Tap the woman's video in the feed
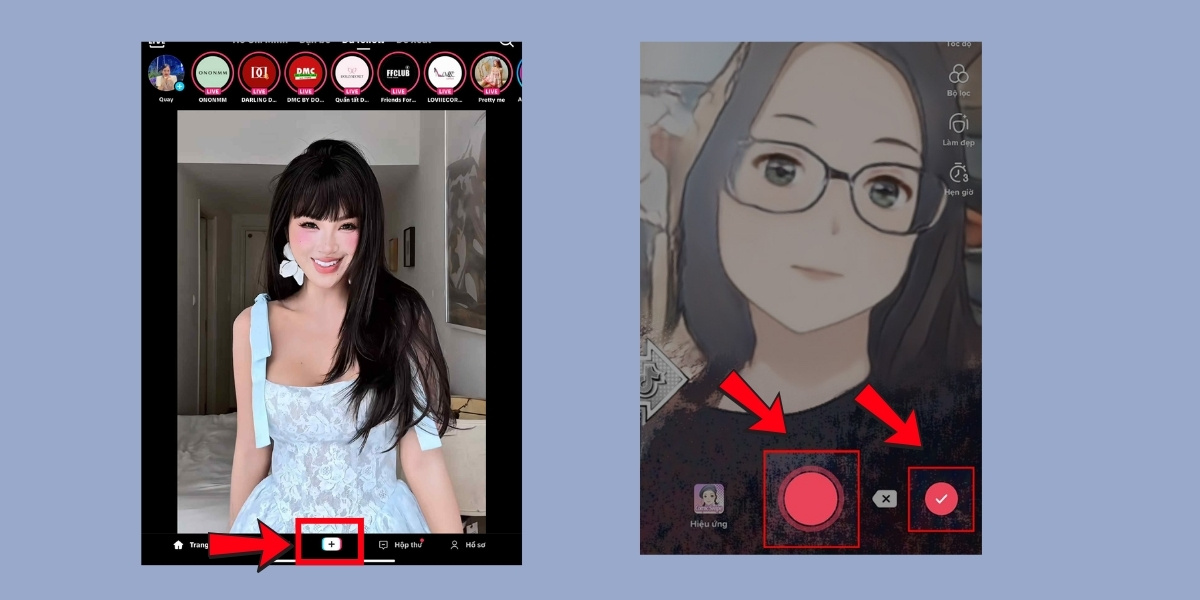This screenshot has width=1200, height=600. coord(332,322)
